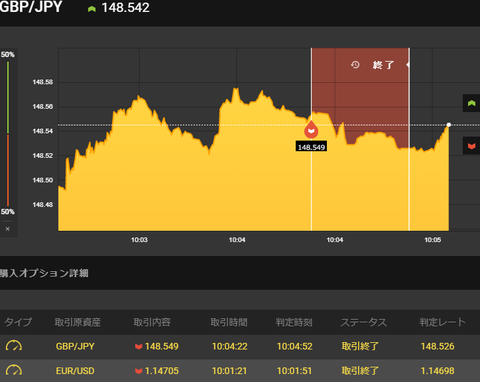Click the red entry marker on chart
The image size is (480, 382).
coord(311,130)
